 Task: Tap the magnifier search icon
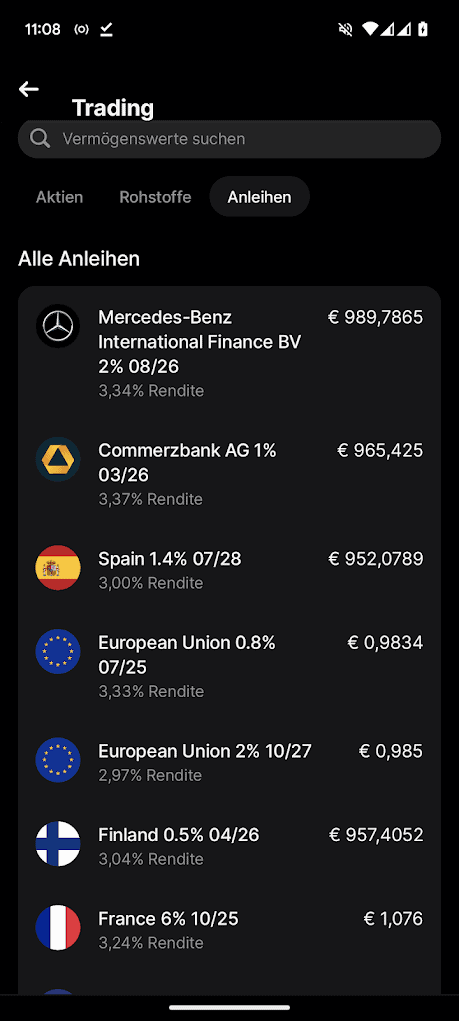pyautogui.click(x=40, y=139)
